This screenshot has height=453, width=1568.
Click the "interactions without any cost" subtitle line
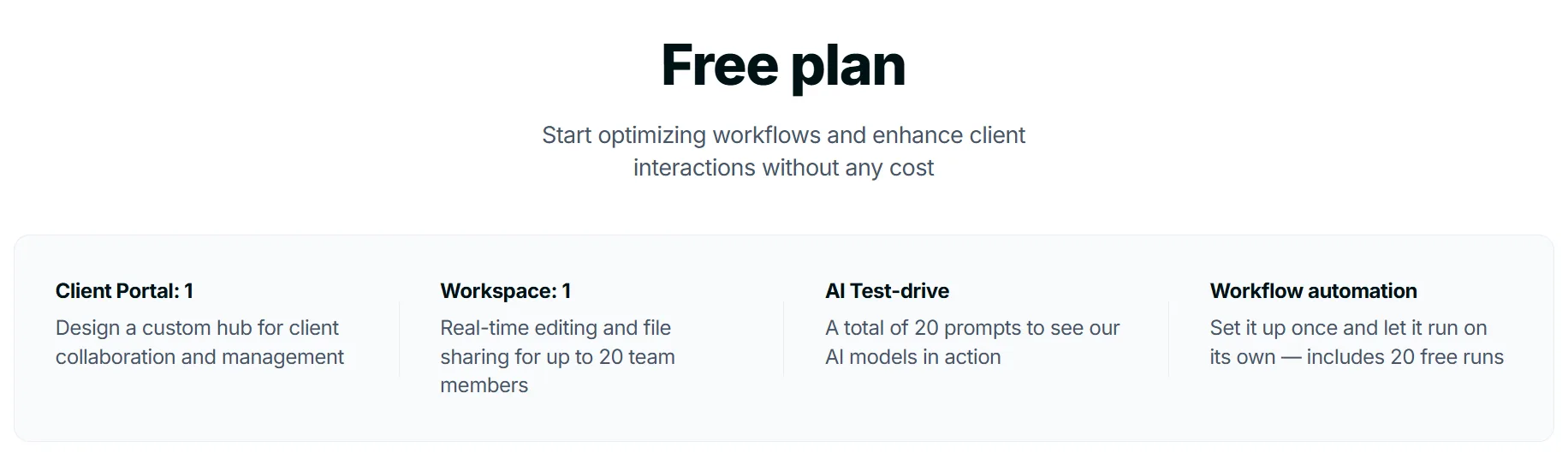point(783,168)
